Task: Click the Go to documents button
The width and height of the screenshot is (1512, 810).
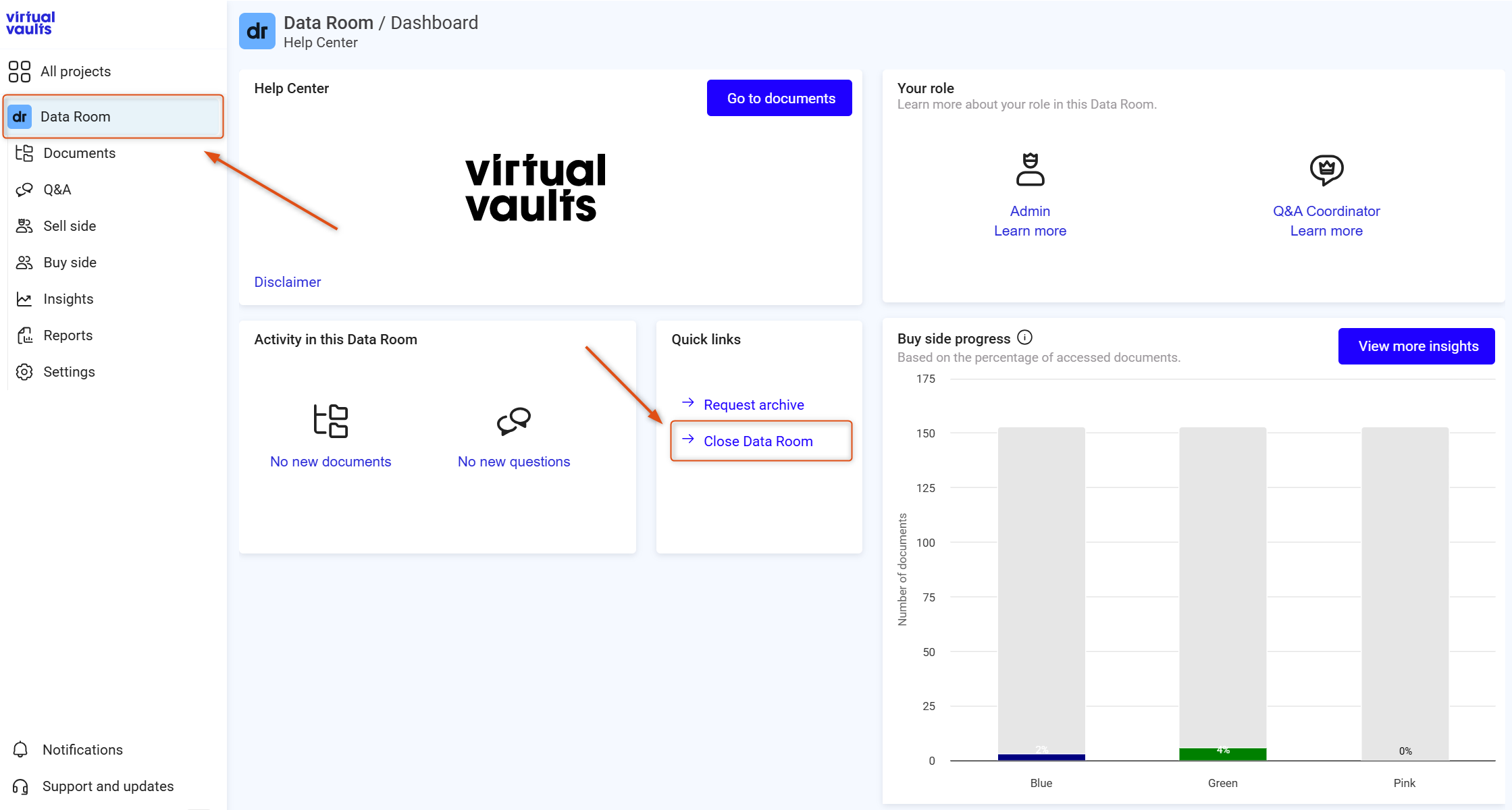Action: (779, 99)
